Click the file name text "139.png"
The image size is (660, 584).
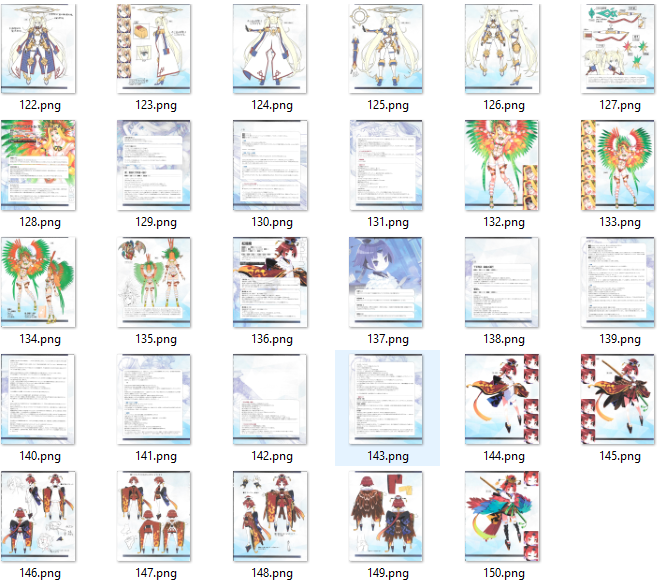620,339
